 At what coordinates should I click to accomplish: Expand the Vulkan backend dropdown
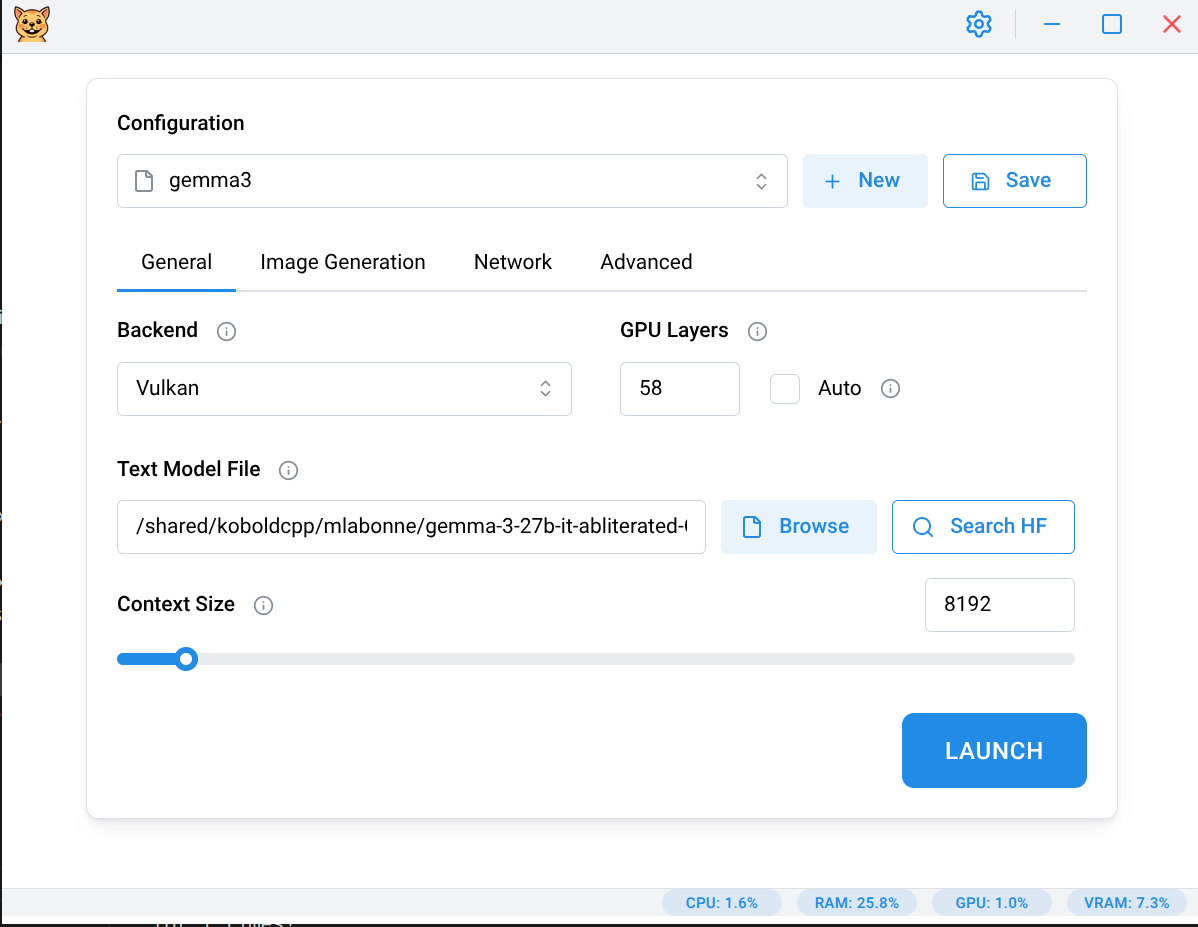(344, 389)
